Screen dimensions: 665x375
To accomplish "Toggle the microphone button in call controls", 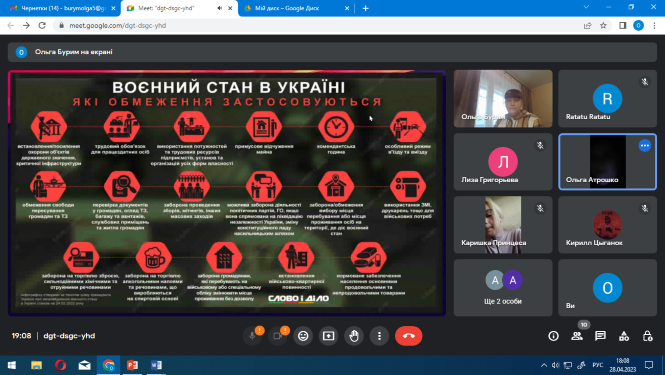I will point(252,336).
